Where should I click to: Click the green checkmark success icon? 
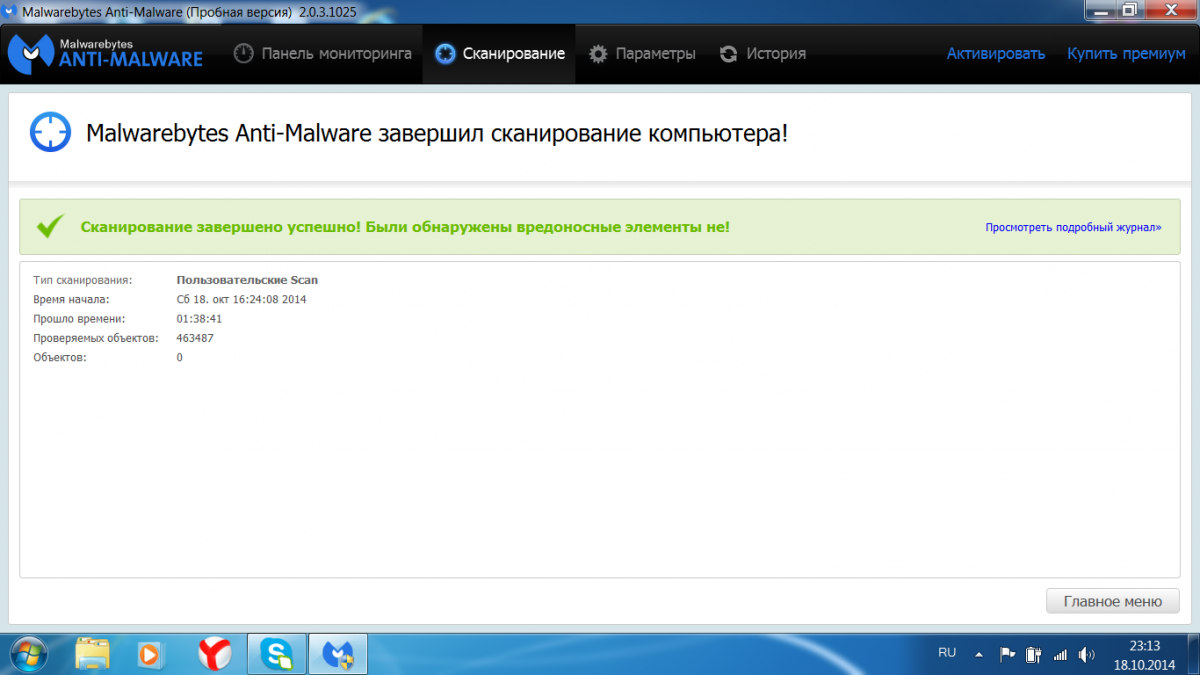[50, 226]
